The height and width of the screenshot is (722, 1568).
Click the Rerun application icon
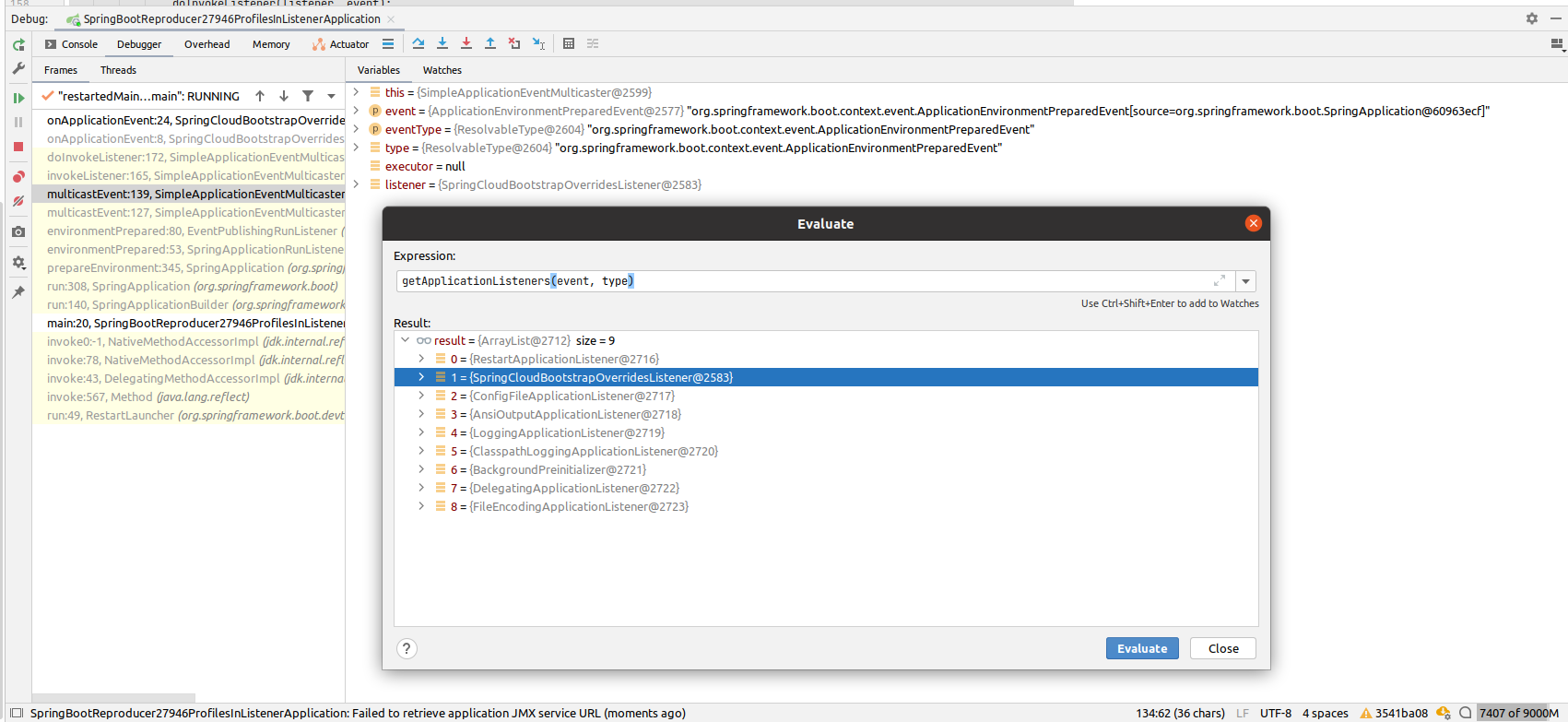pos(18,44)
